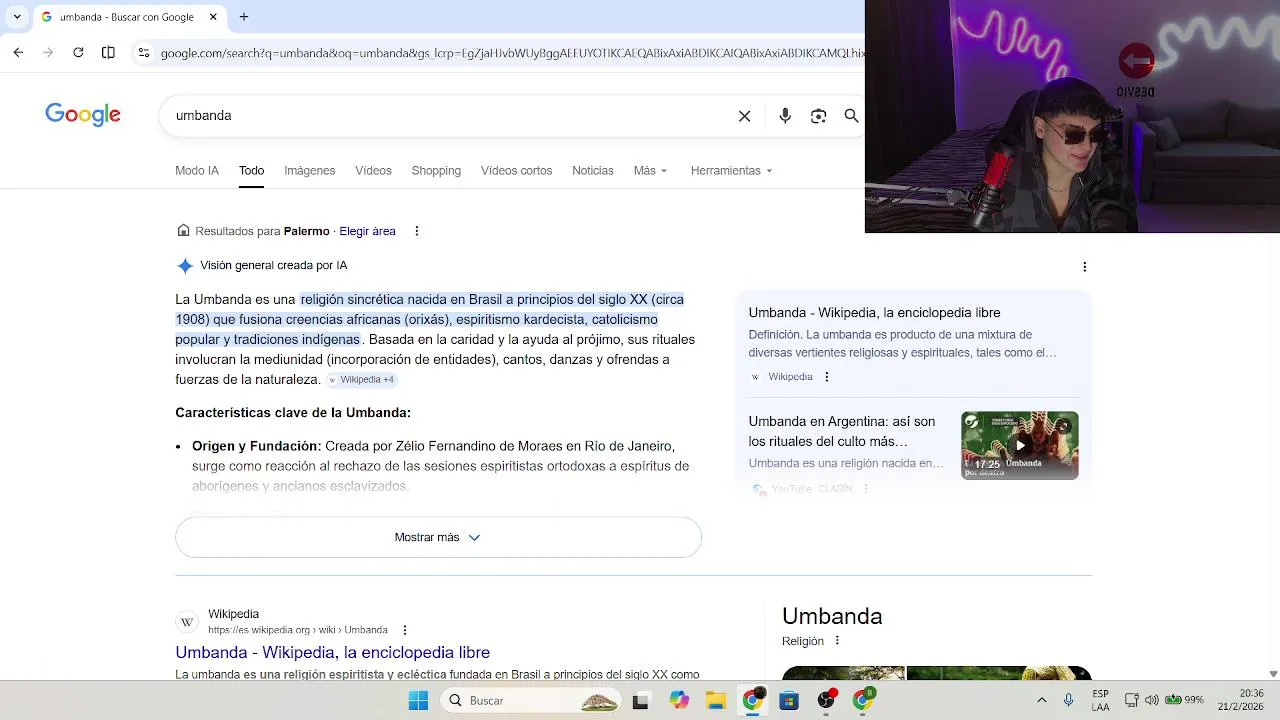This screenshot has width=1280, height=720.
Task: Open Microsoft Store from the taskbar
Action: 789,701
